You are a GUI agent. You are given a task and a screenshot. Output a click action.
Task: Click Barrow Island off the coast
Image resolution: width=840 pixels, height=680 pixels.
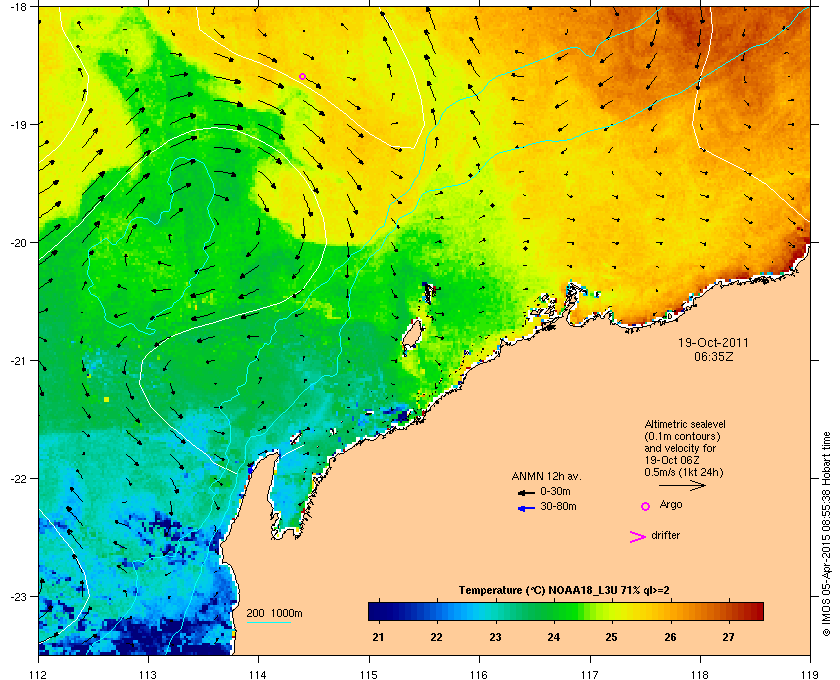tap(412, 334)
